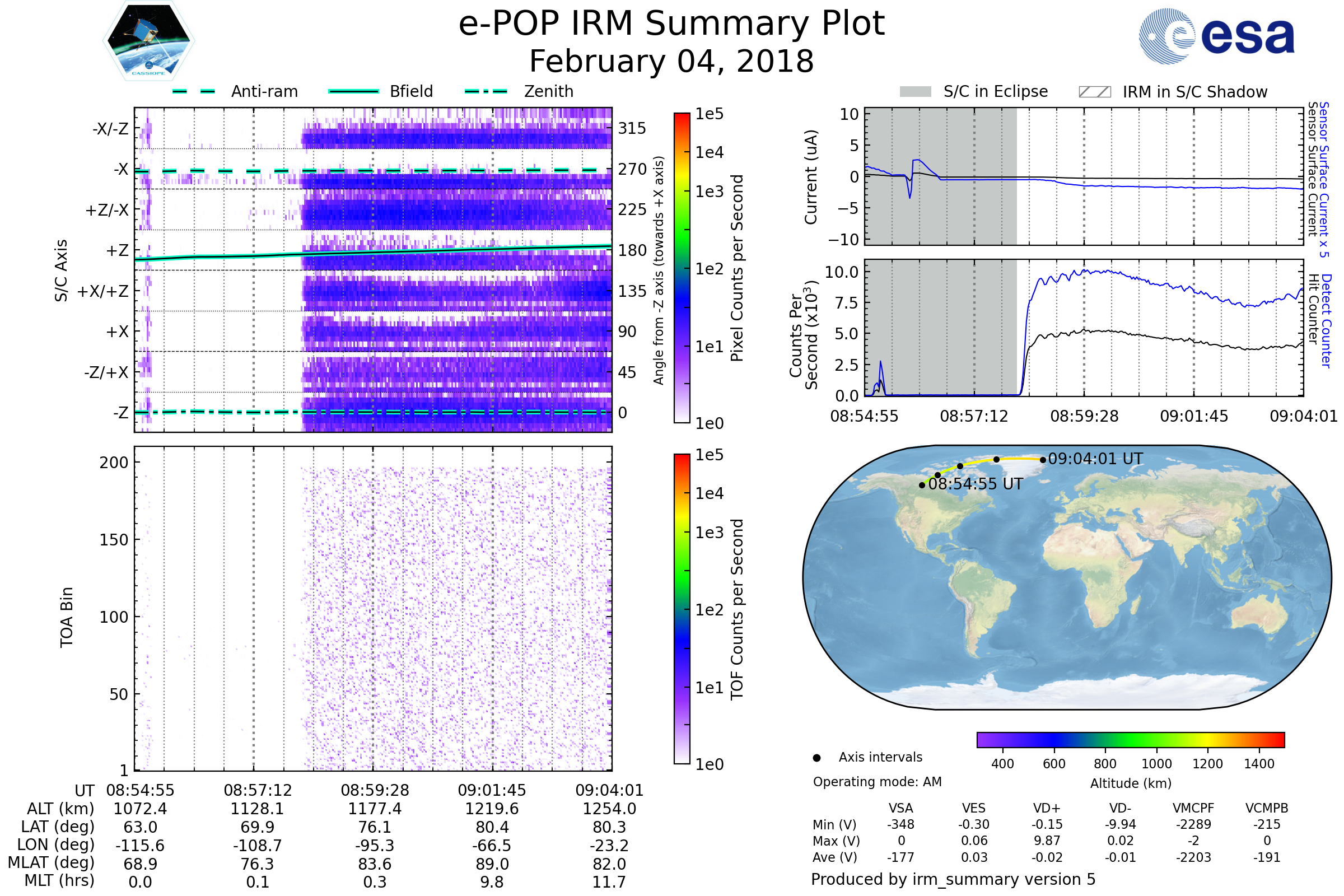The image size is (1344, 896).
Task: Click the Bfield solid line legend marker
Action: pos(353,91)
